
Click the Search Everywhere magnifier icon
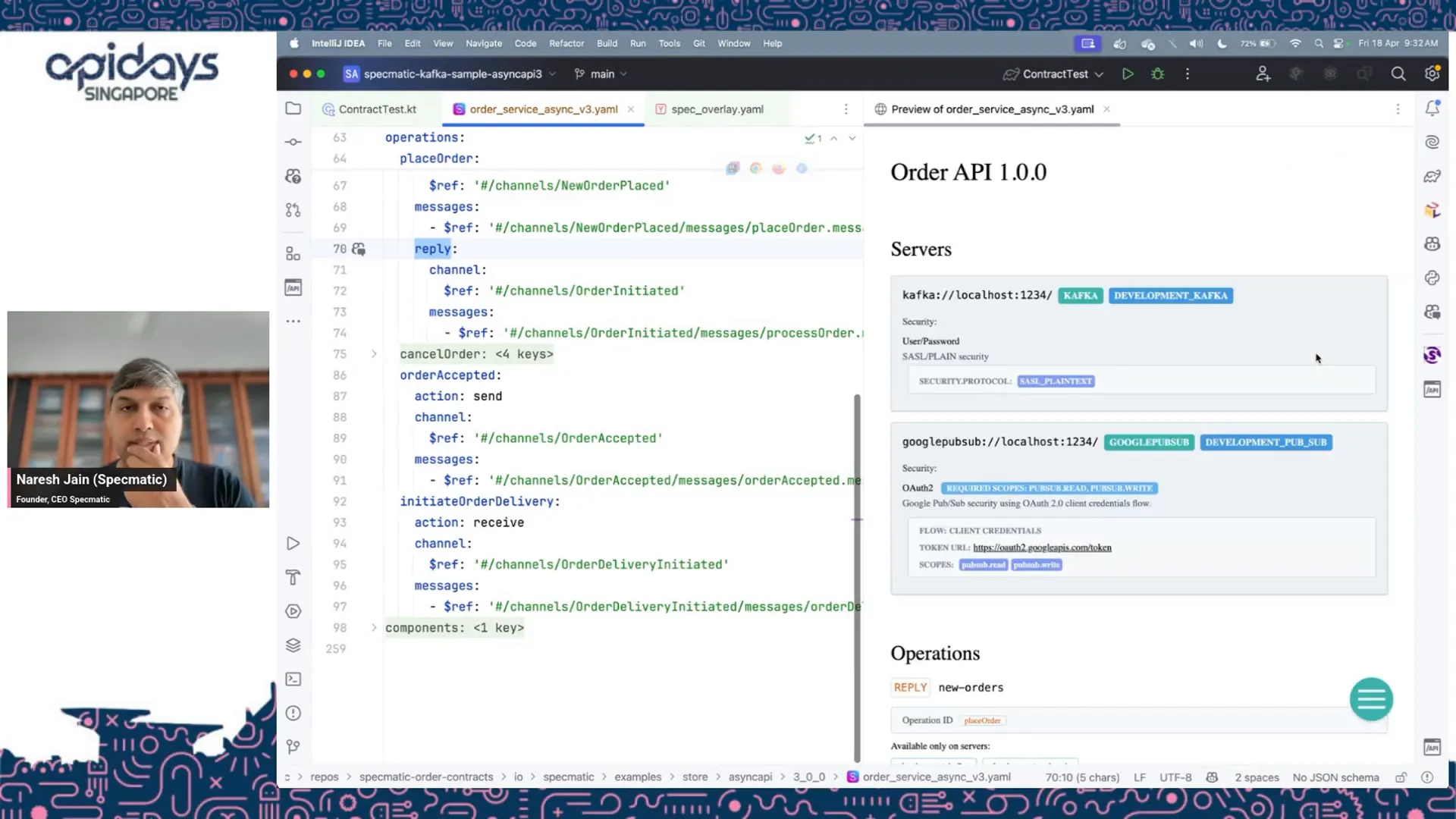tap(1398, 74)
